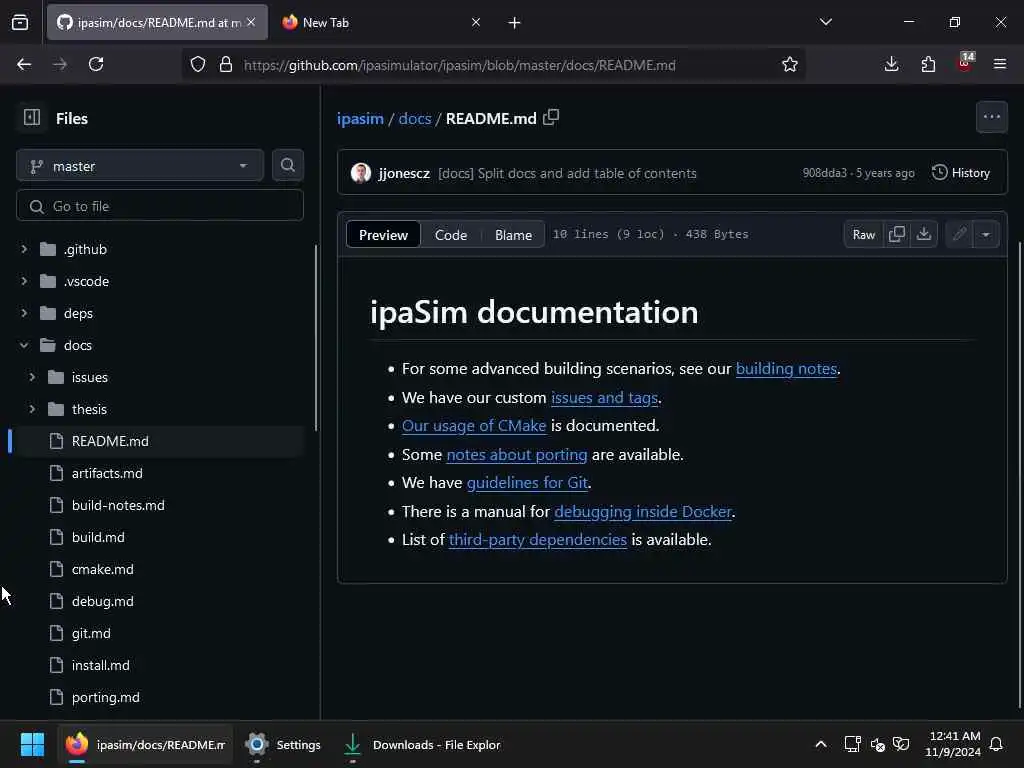Open third-party dependencies link

coord(537,539)
